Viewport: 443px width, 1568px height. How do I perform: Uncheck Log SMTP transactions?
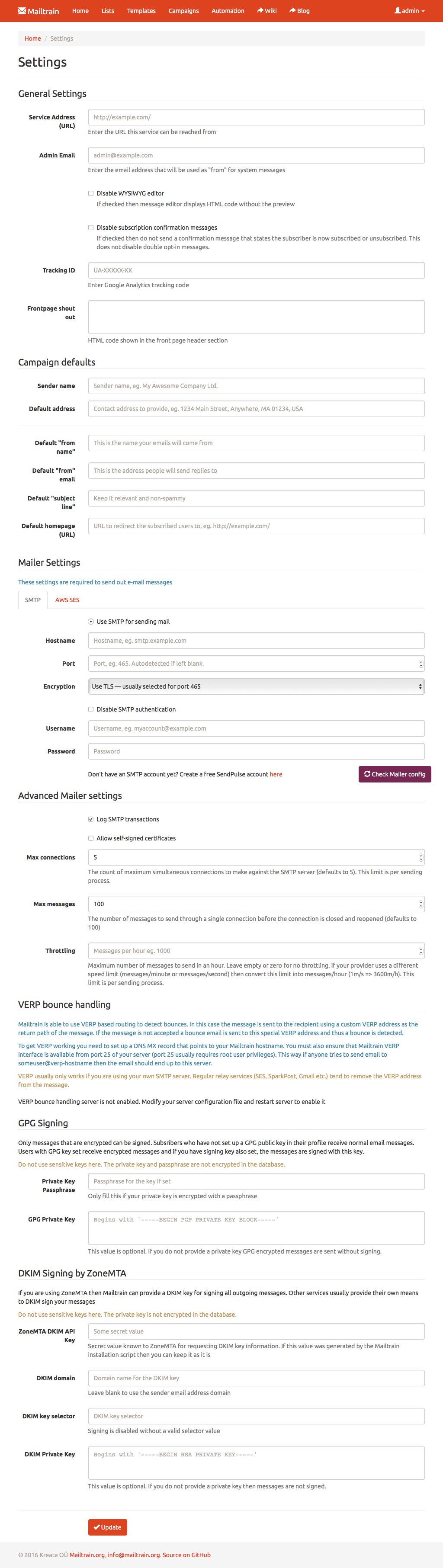click(x=90, y=819)
